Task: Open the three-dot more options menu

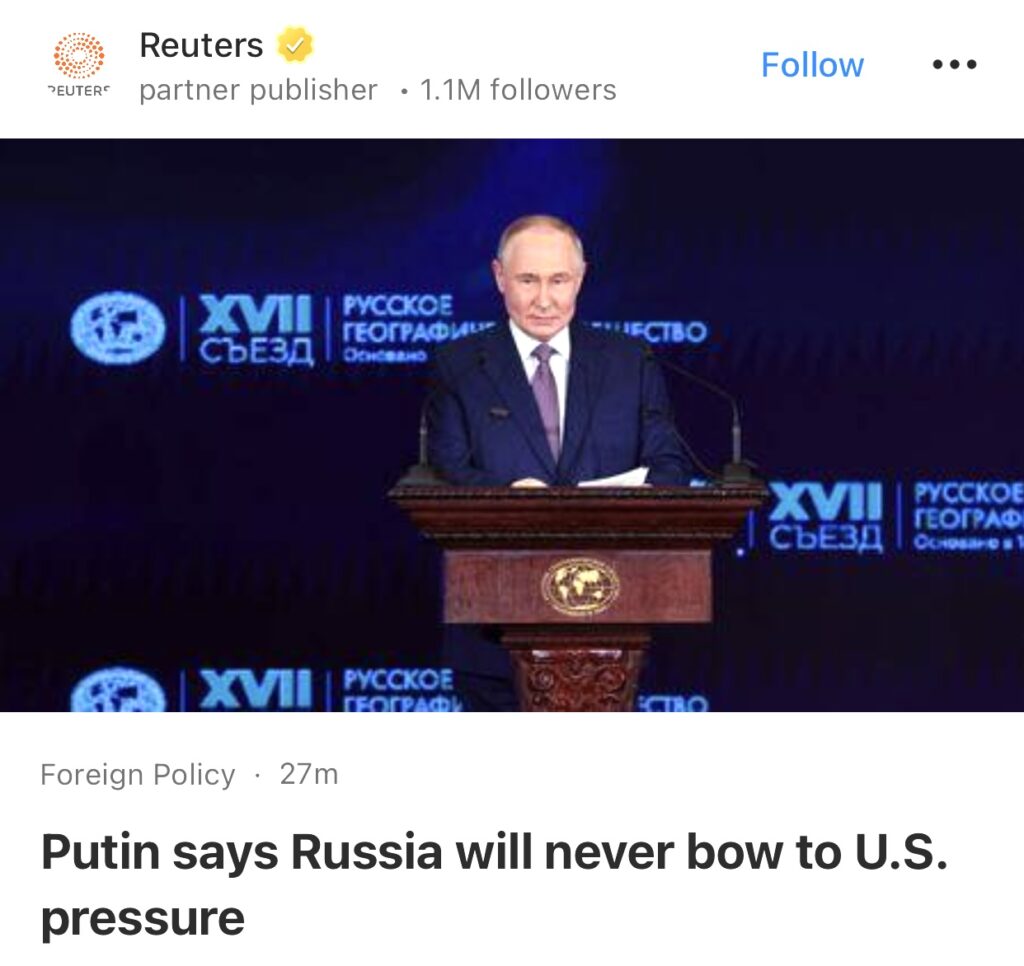Action: (x=954, y=64)
